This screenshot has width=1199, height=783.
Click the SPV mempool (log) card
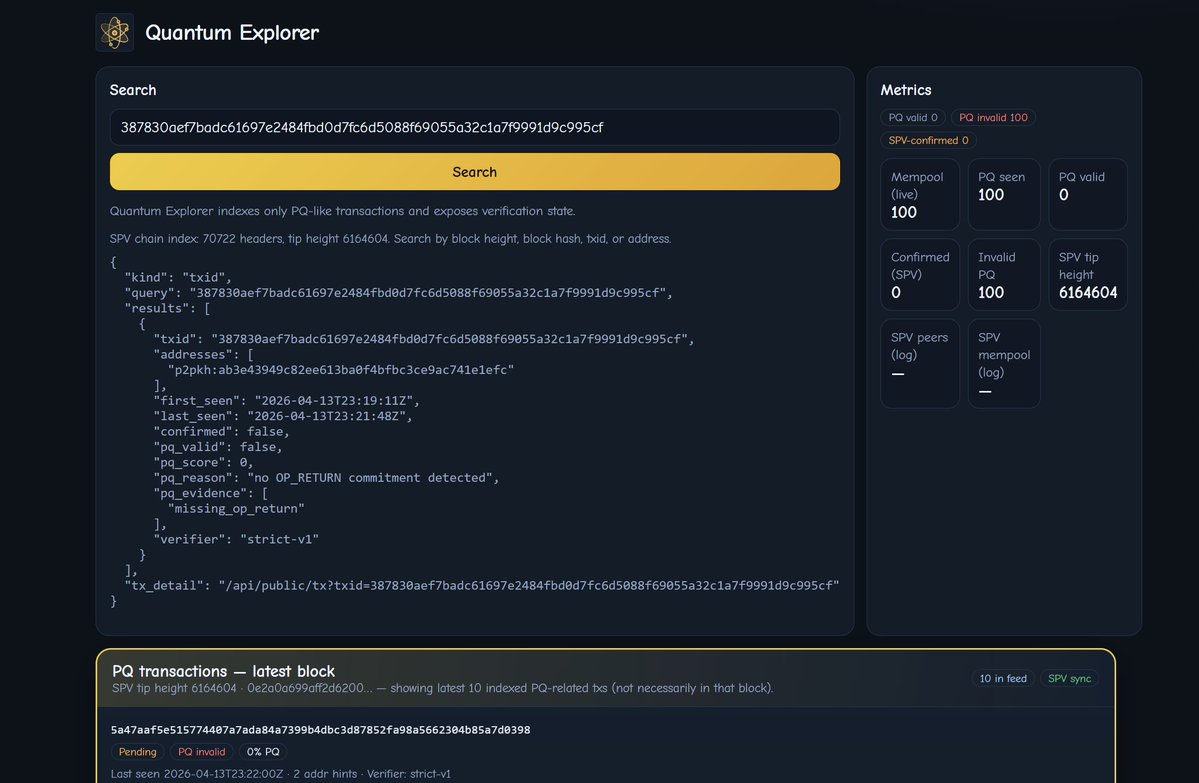click(x=1003, y=363)
